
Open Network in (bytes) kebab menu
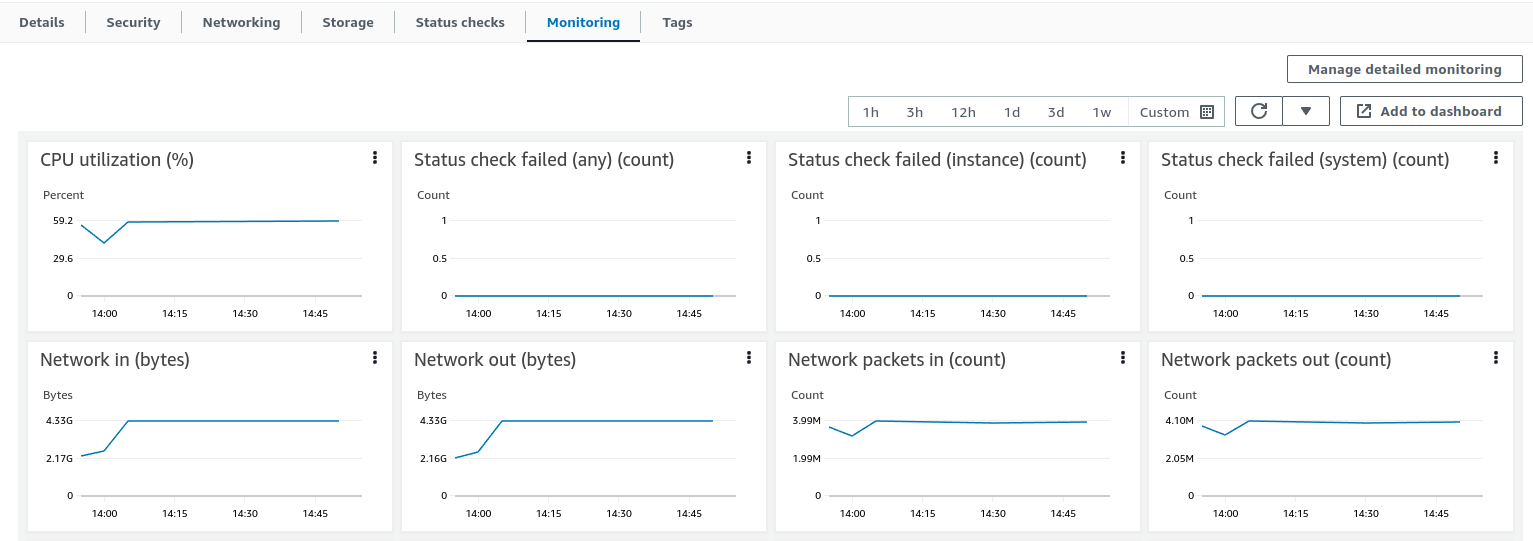tap(375, 358)
